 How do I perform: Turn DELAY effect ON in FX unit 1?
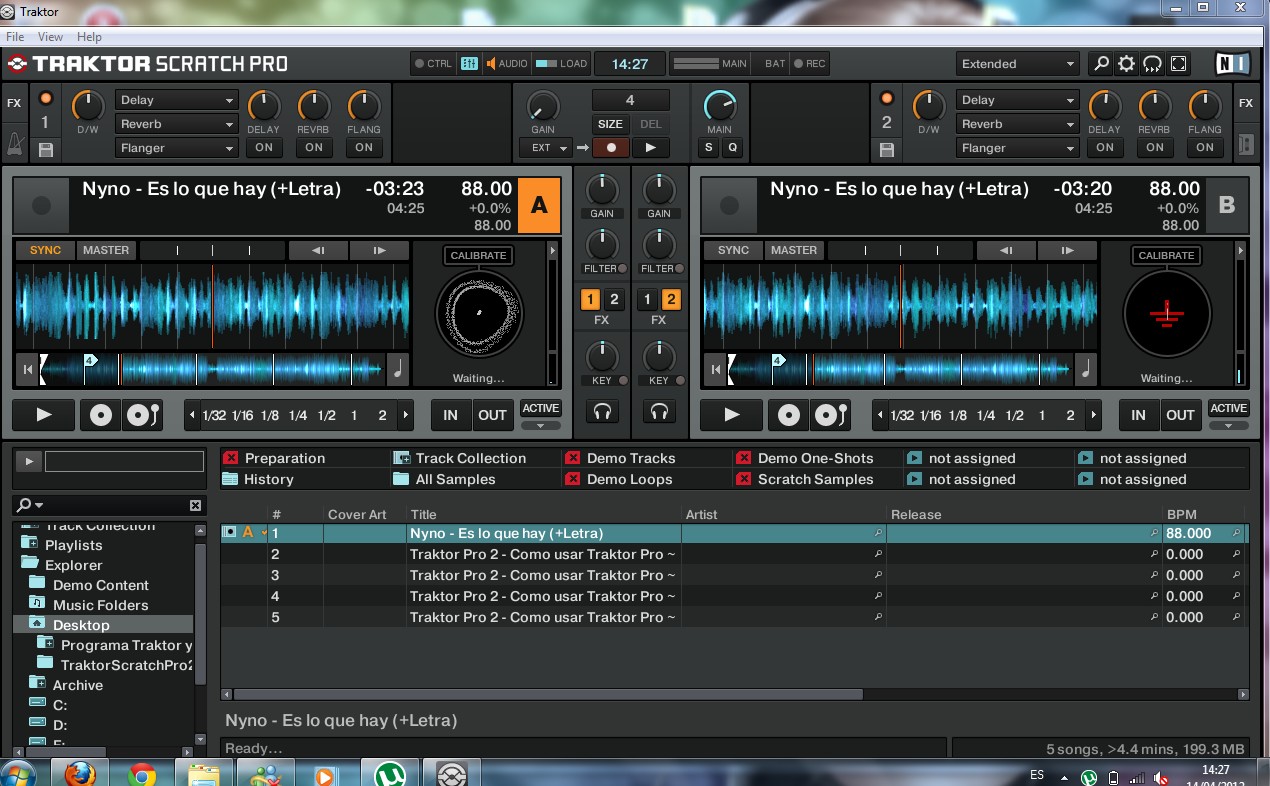coord(264,147)
